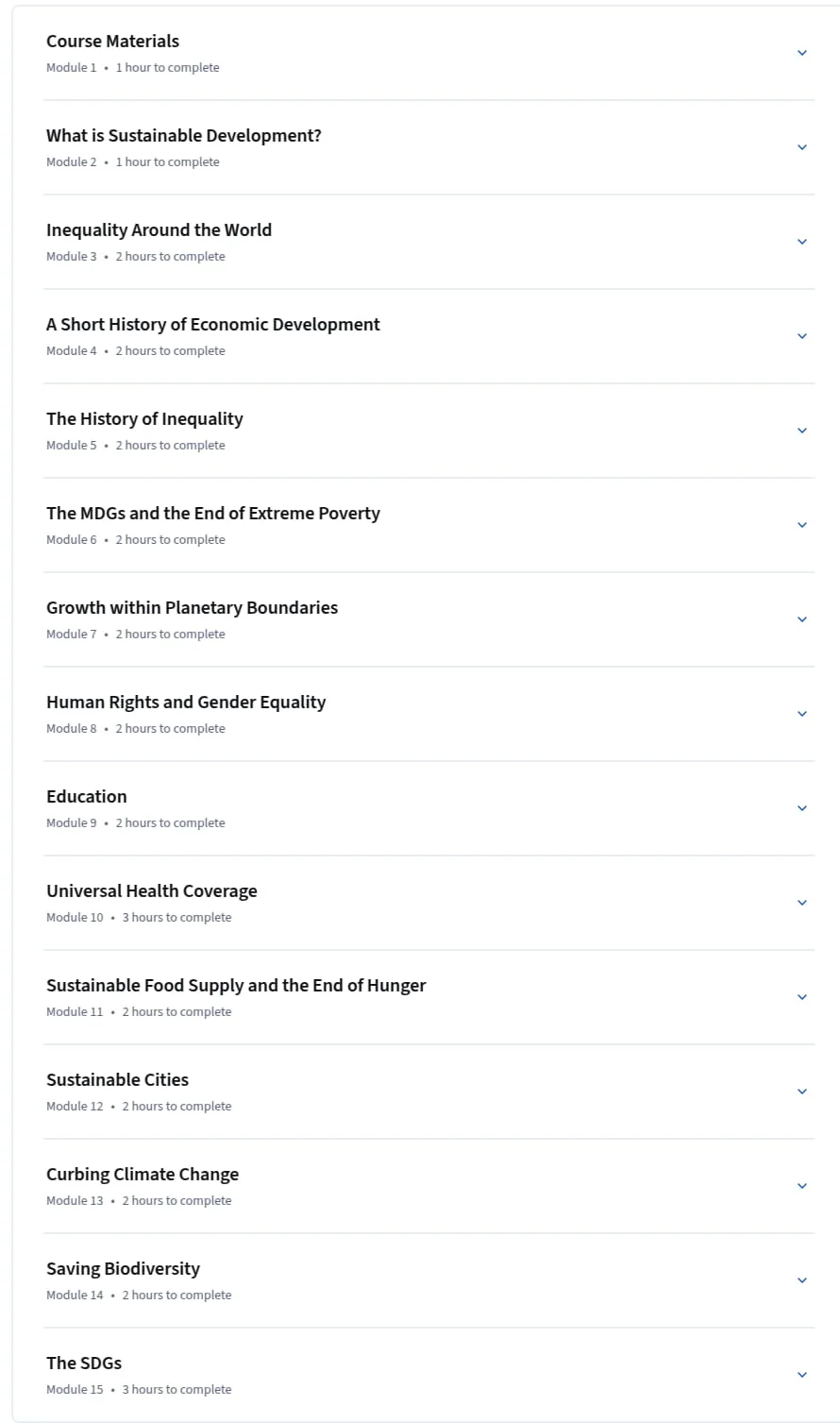840x1423 pixels.
Task: Select the Sustainable Cities title
Action: (x=117, y=1080)
